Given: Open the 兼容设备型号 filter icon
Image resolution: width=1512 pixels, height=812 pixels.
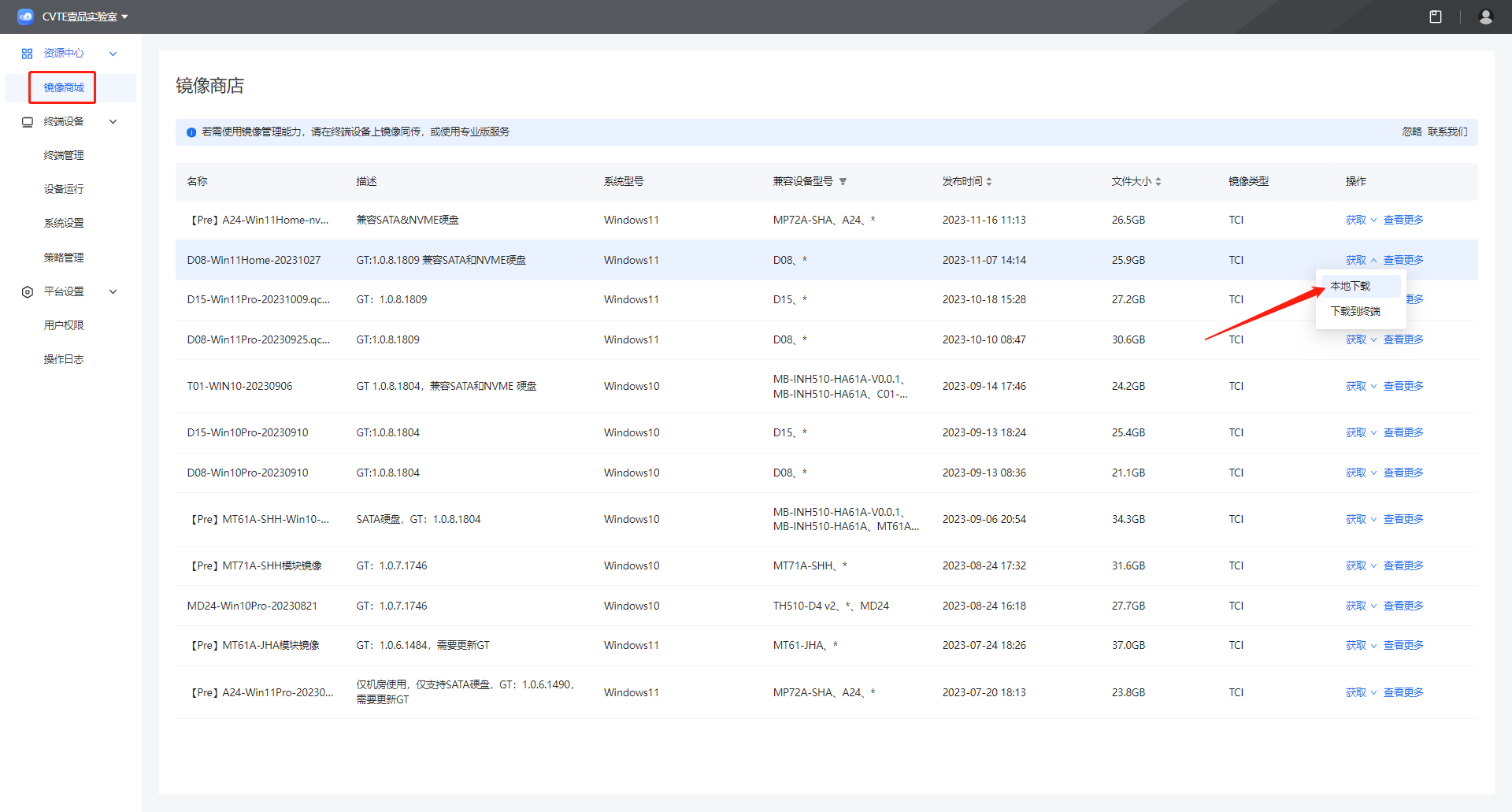Looking at the screenshot, I should tap(843, 182).
